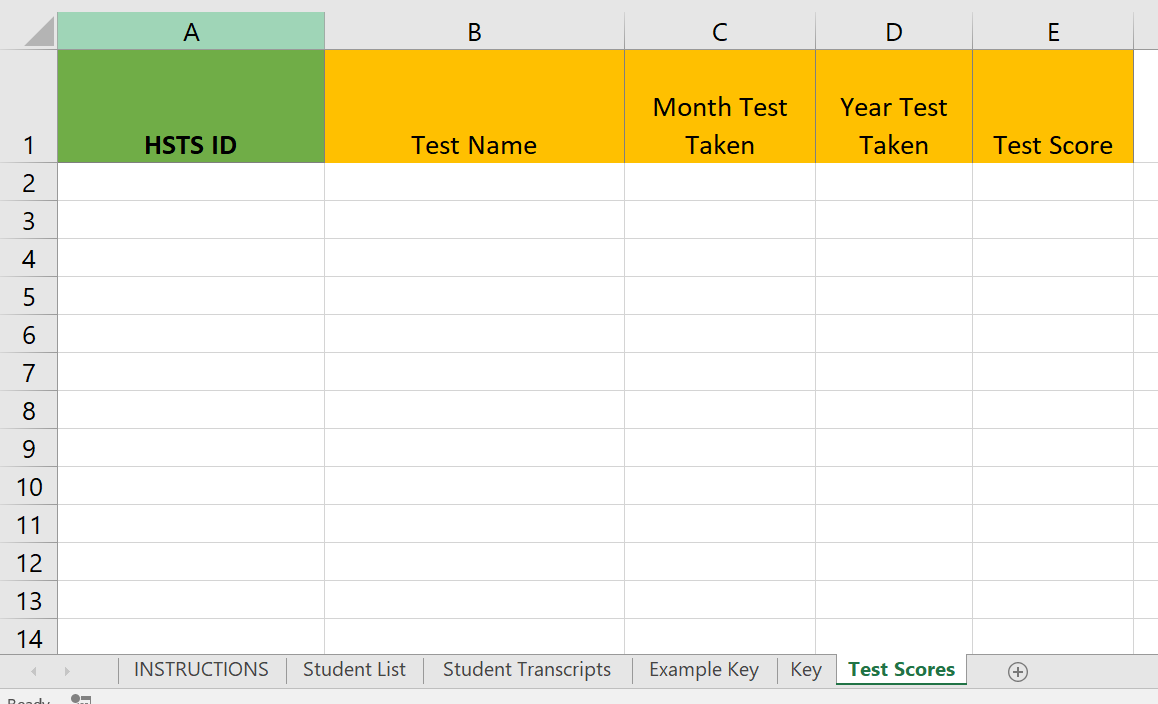Select column A header
The image size is (1158, 704).
pos(191,32)
